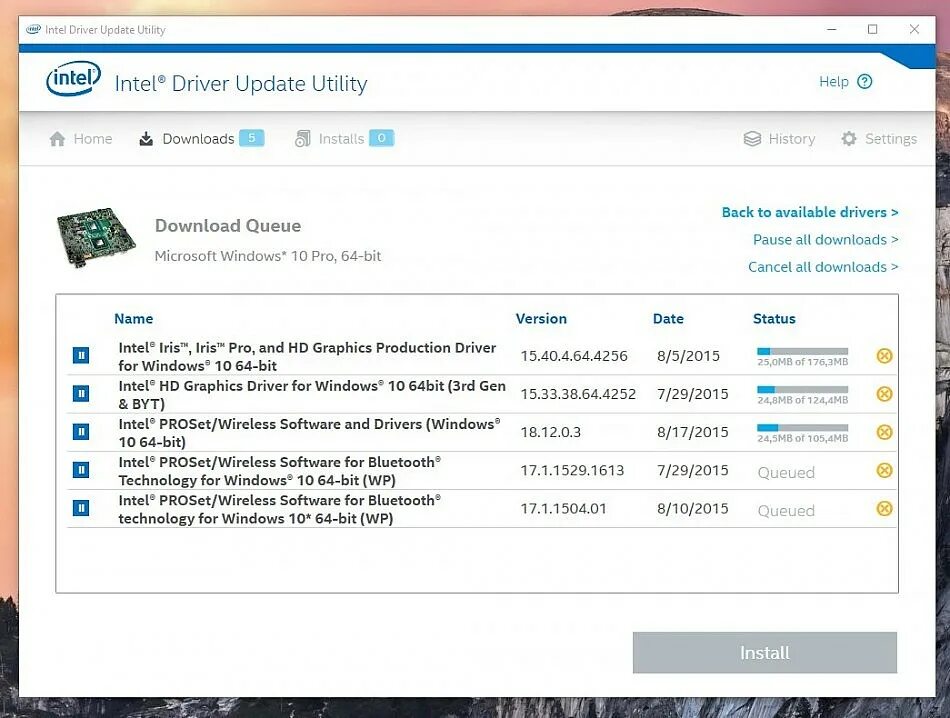Click the Help question mark icon
The image size is (950, 718).
(x=865, y=82)
